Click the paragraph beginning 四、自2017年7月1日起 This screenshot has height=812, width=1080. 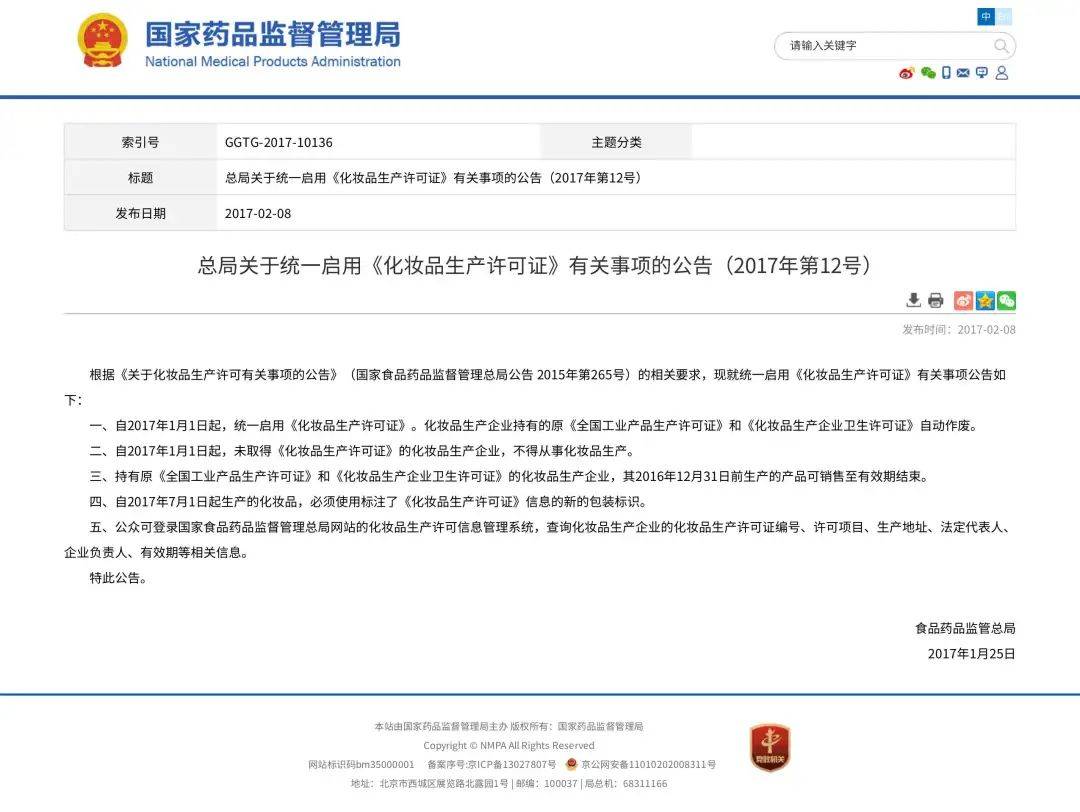(368, 502)
